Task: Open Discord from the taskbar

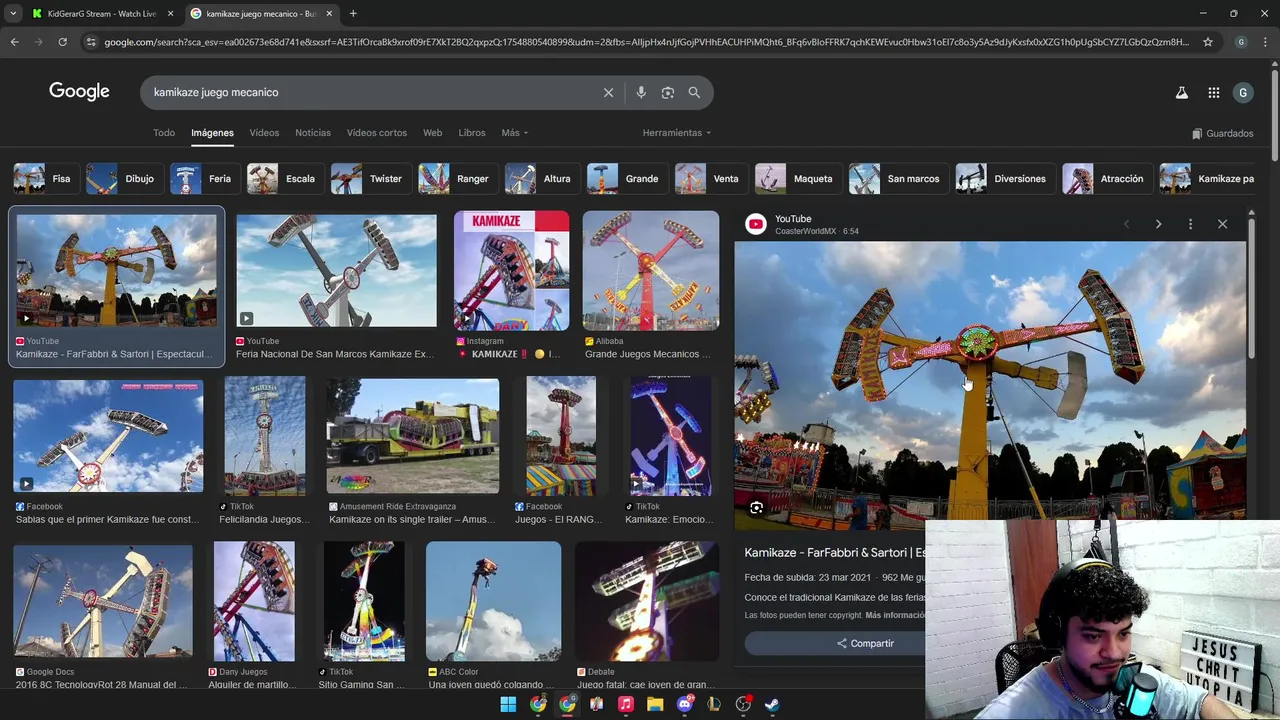Action: (x=685, y=704)
